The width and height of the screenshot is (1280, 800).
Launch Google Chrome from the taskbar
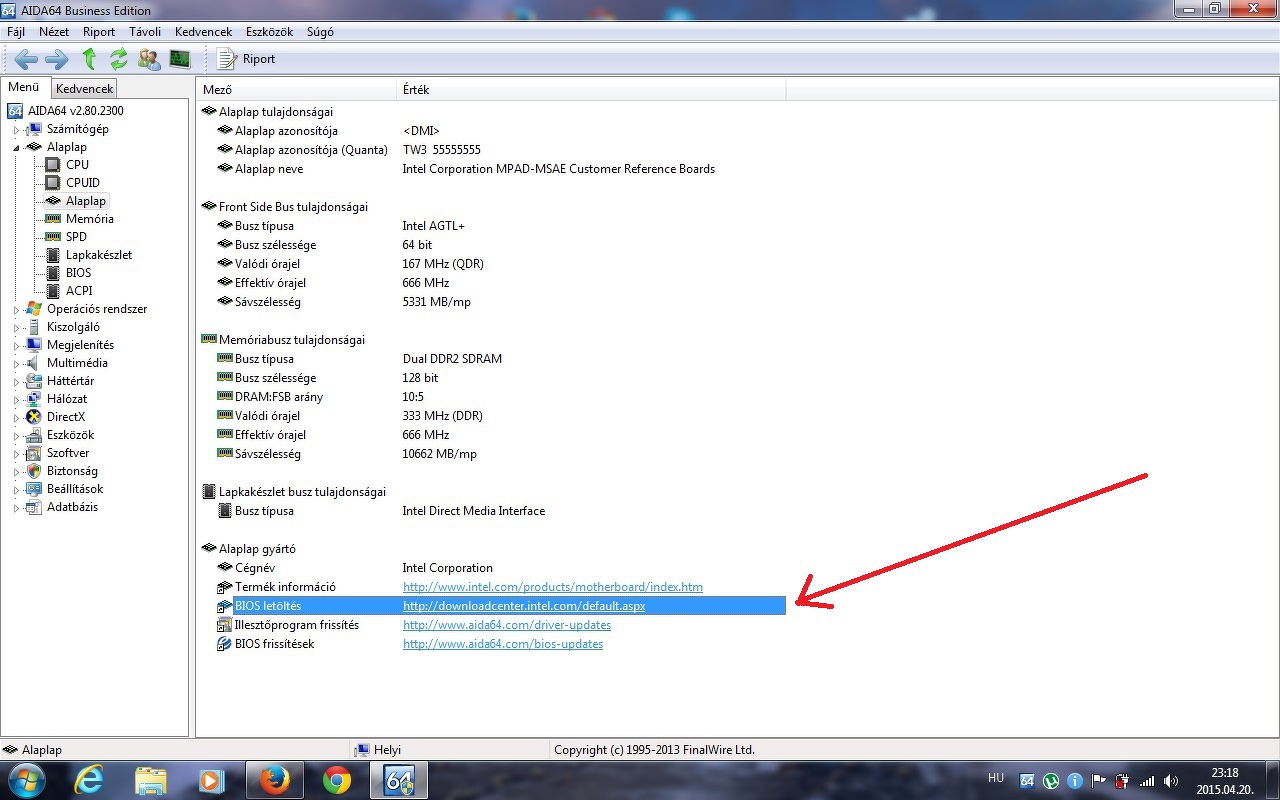point(336,780)
